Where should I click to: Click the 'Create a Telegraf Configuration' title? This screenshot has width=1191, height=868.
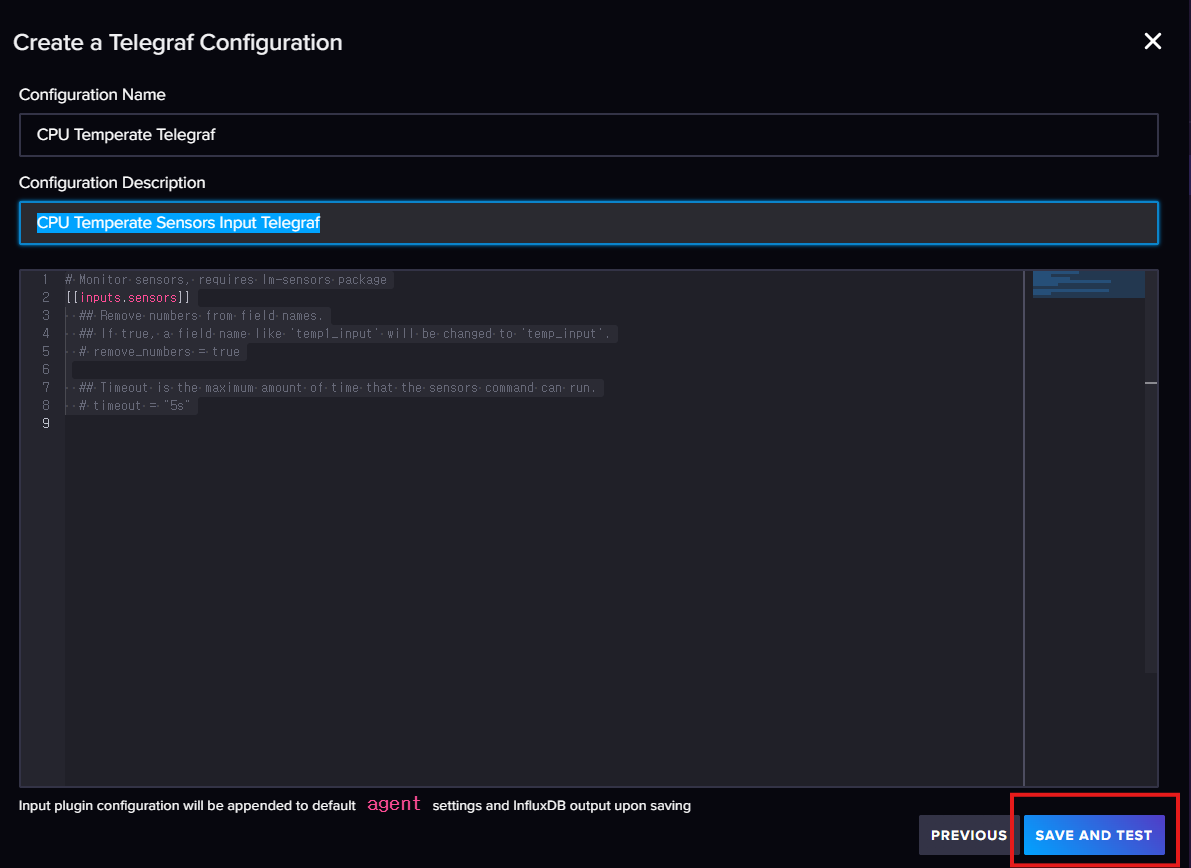(178, 43)
